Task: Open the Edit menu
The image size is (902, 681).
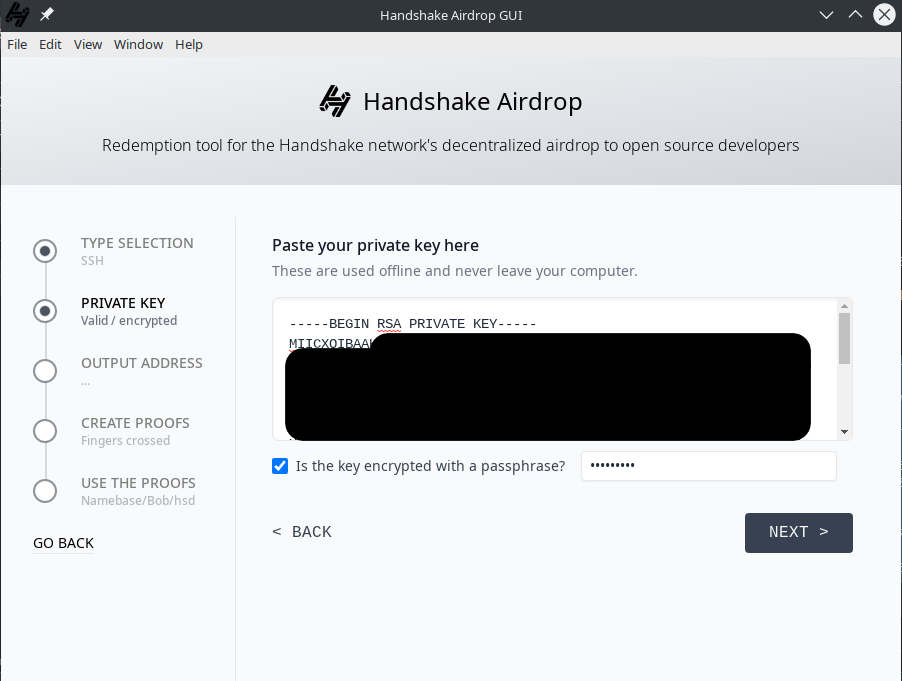Action: 50,44
